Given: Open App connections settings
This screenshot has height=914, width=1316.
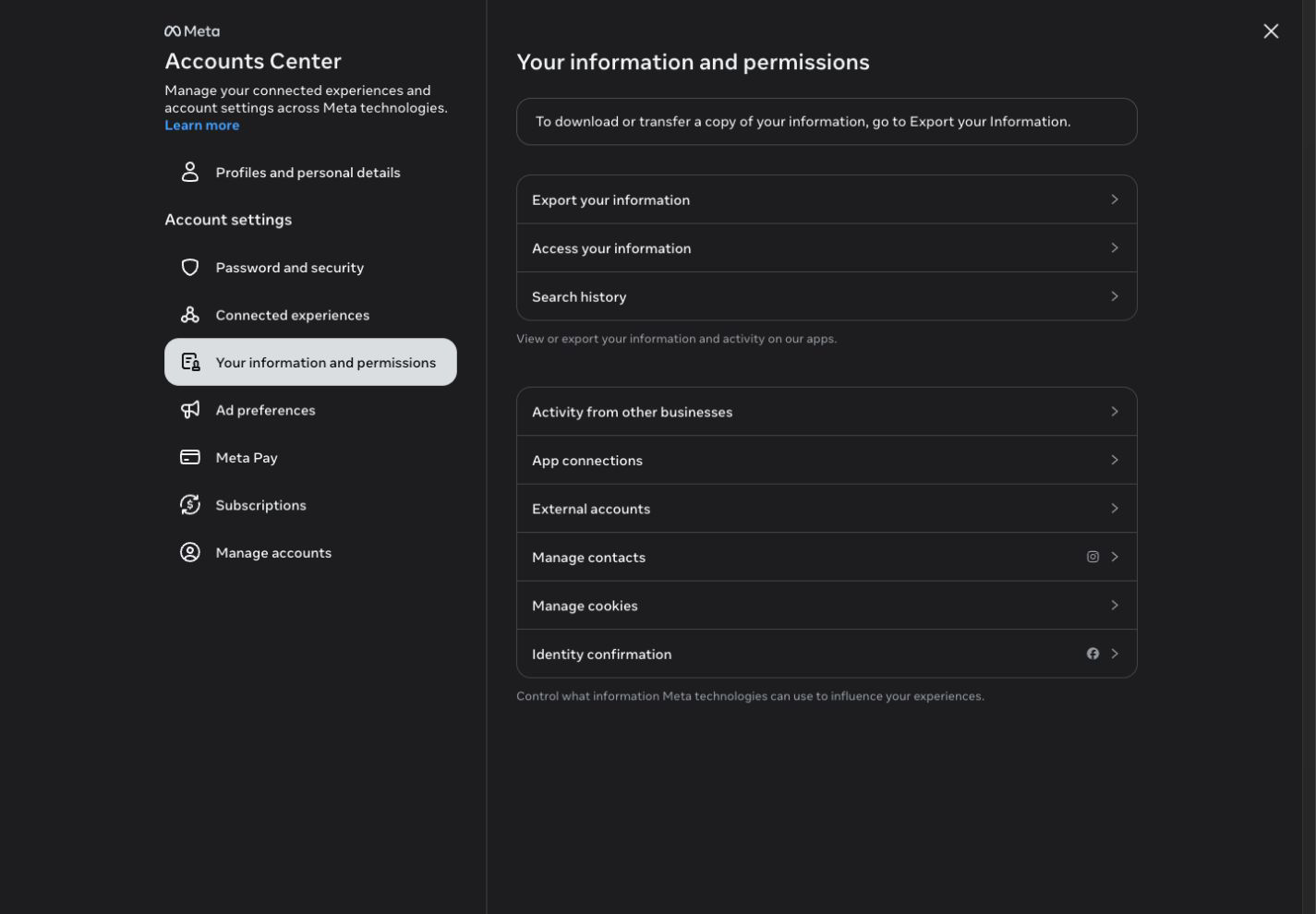Looking at the screenshot, I should click(x=827, y=460).
